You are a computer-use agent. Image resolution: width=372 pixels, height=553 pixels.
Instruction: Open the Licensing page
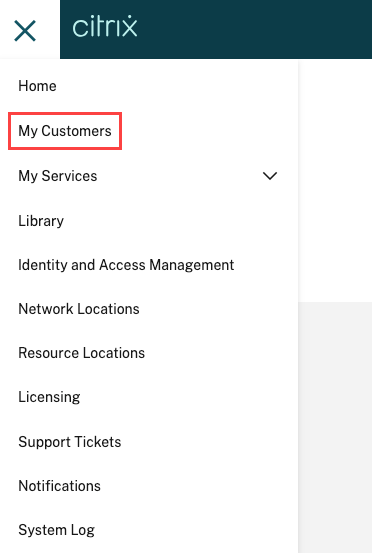pos(49,397)
